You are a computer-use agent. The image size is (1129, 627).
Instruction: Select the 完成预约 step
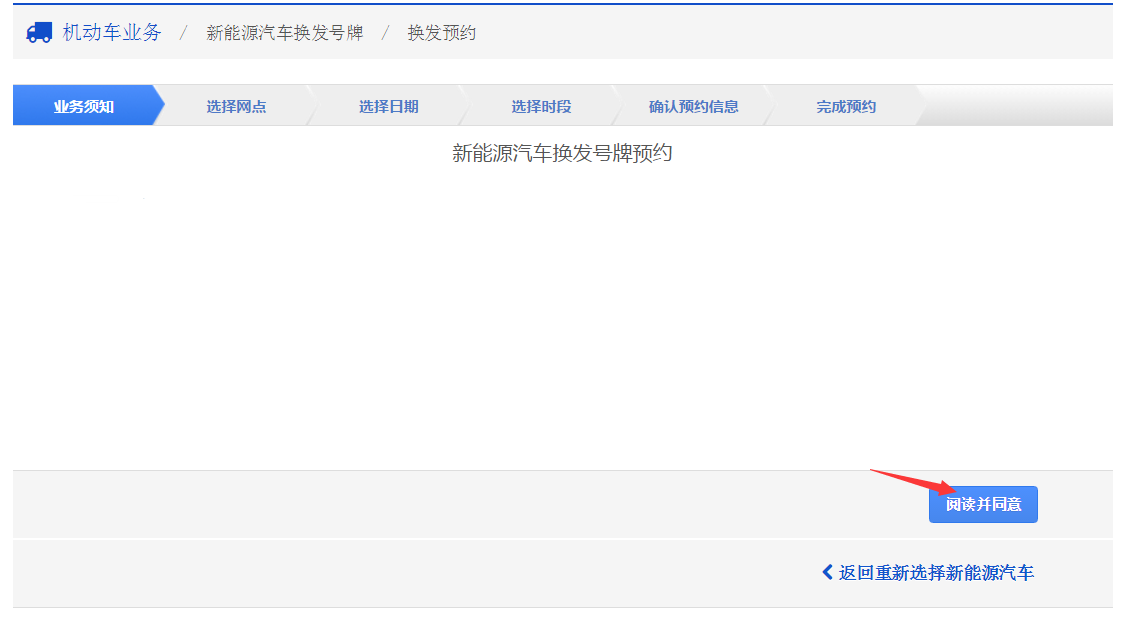(845, 106)
